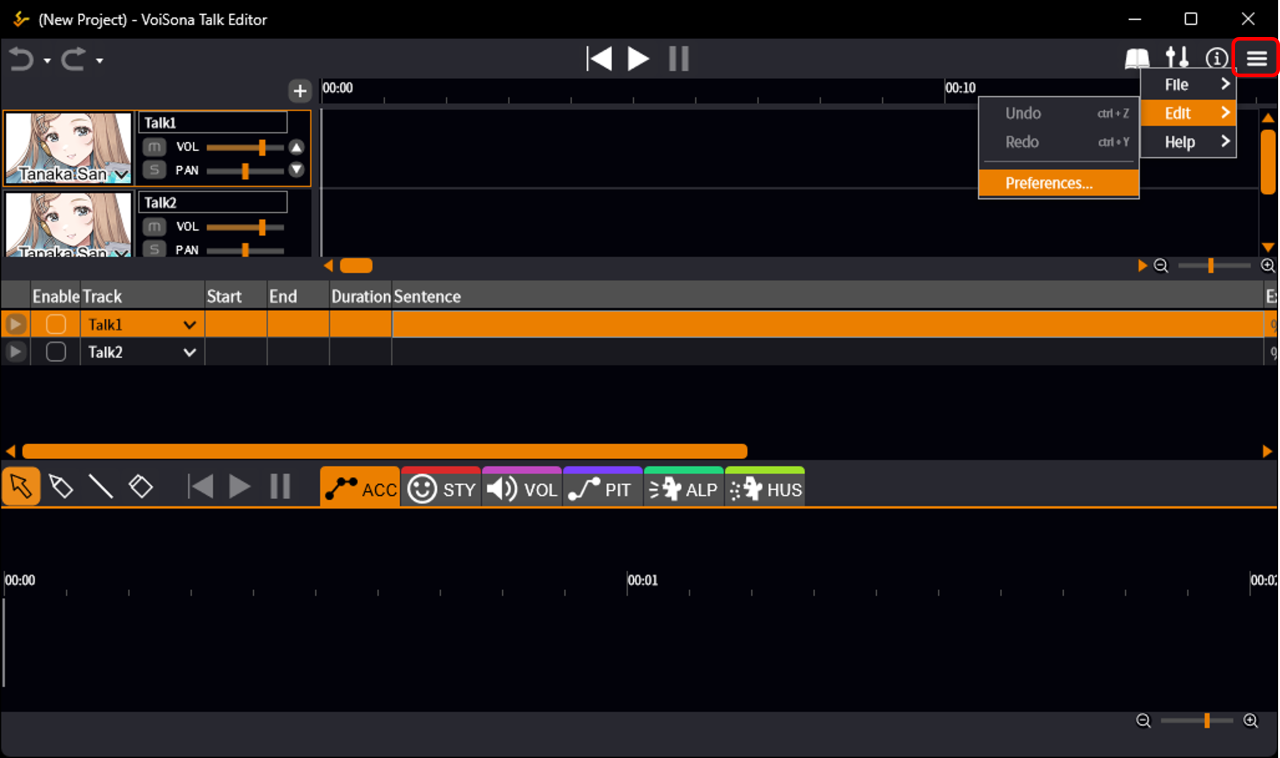Click the Talk2 voice avatar thumbnail
Screen dimensions: 1280x758
click(69, 225)
